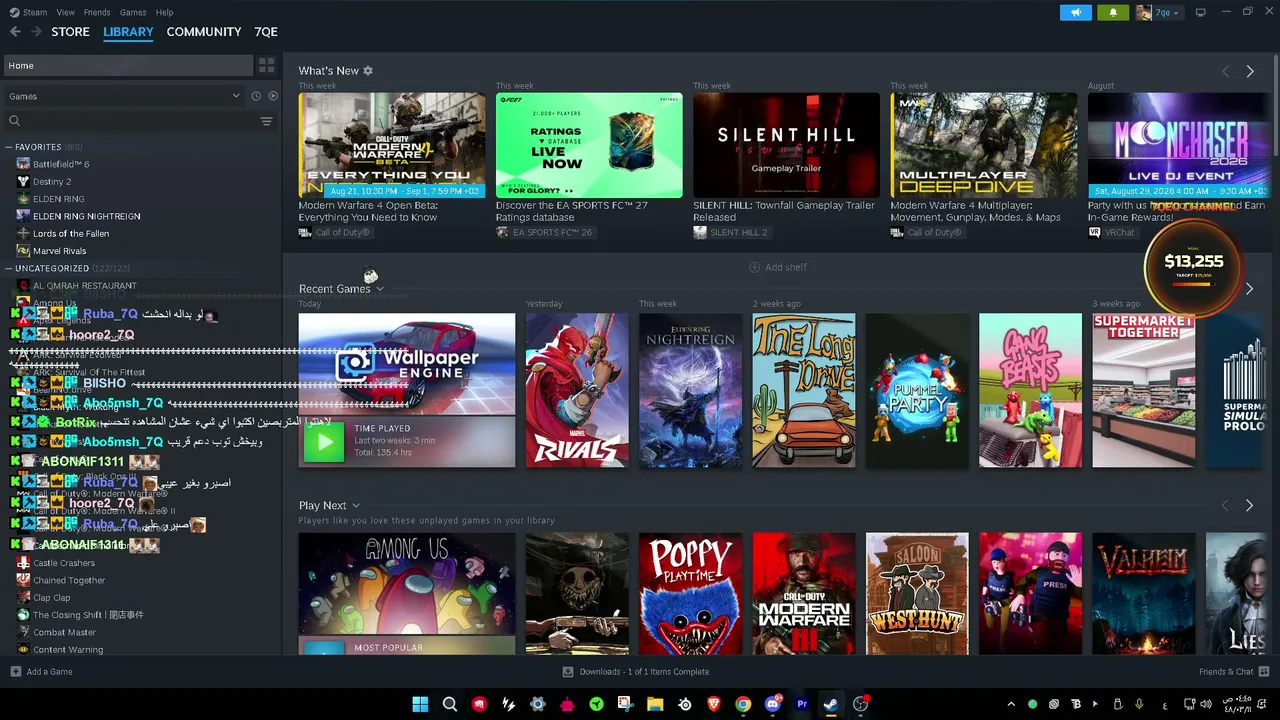Open the Games menu
1280x720 pixels.
(133, 12)
